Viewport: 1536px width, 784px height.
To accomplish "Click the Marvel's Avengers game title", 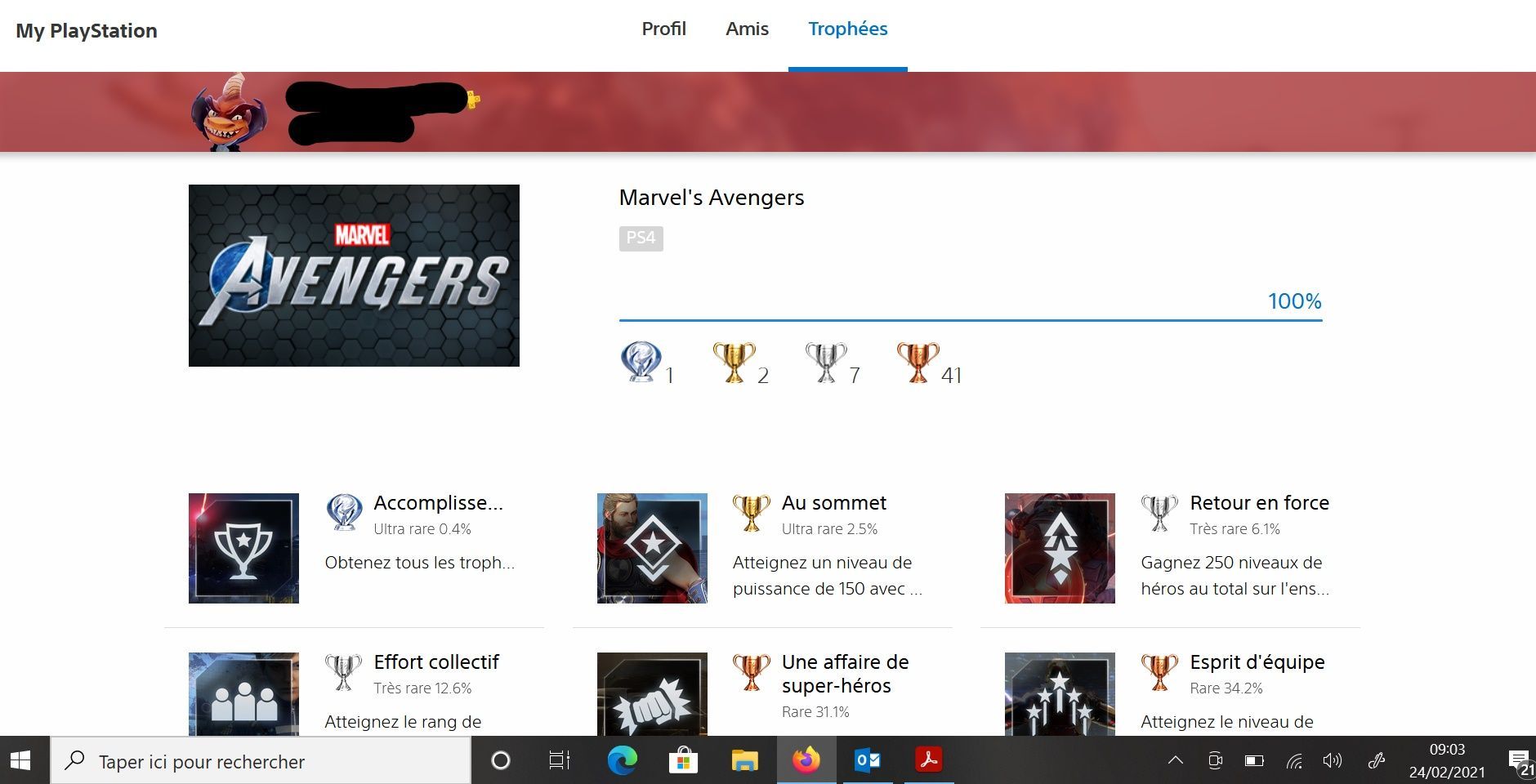I will pyautogui.click(x=711, y=198).
